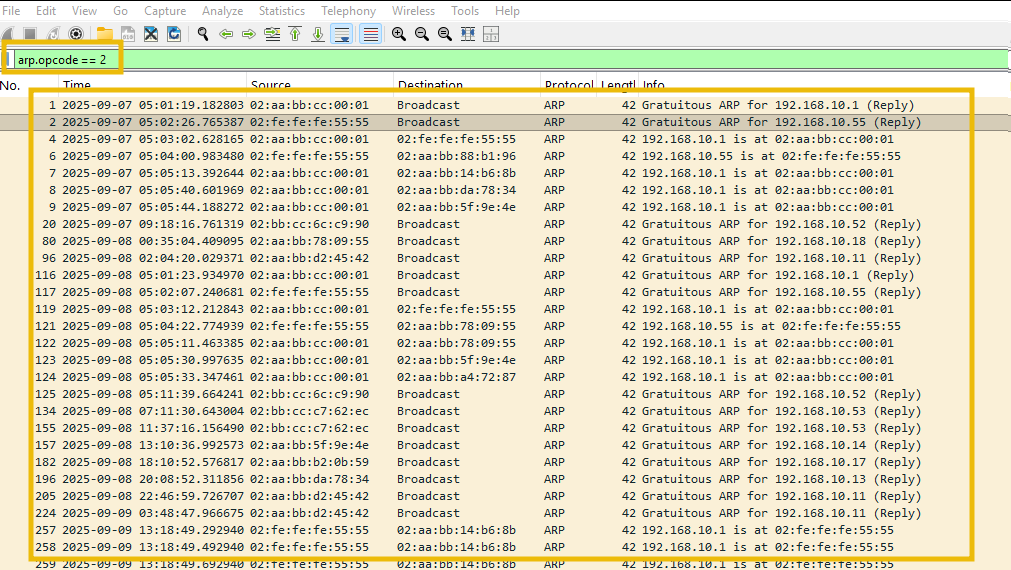
Task: Open the display filter bookmark button
Action: pos(8,60)
